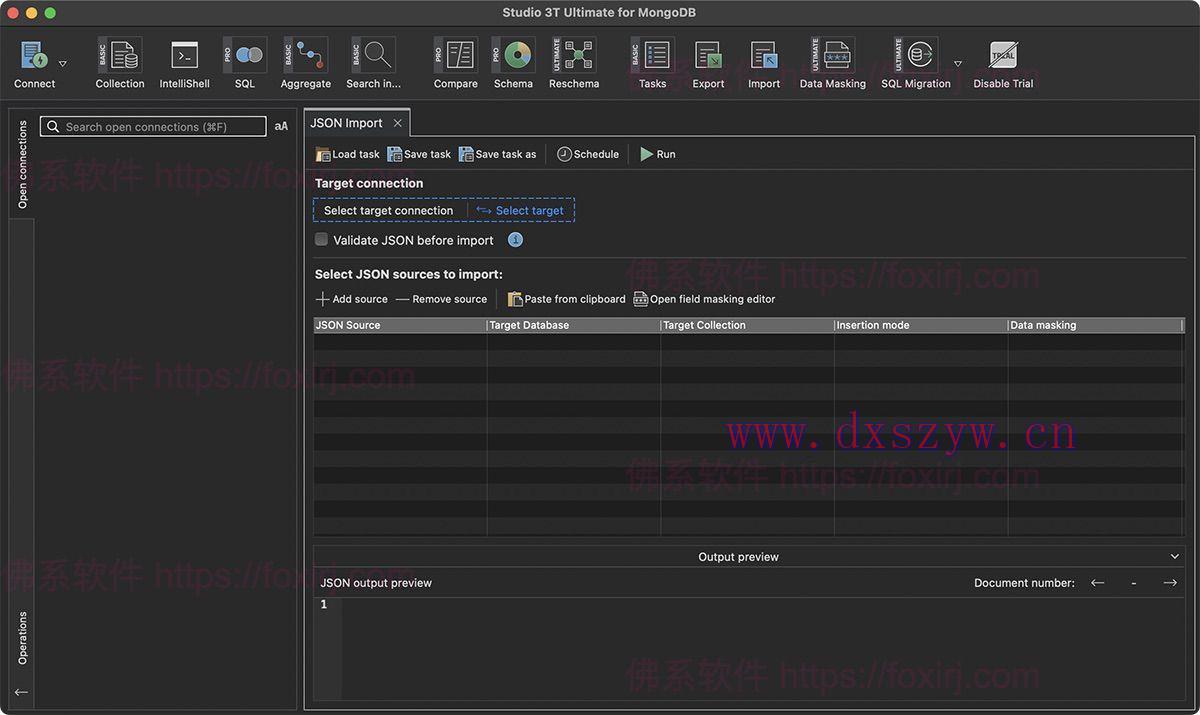Click the Load task button

347,154
